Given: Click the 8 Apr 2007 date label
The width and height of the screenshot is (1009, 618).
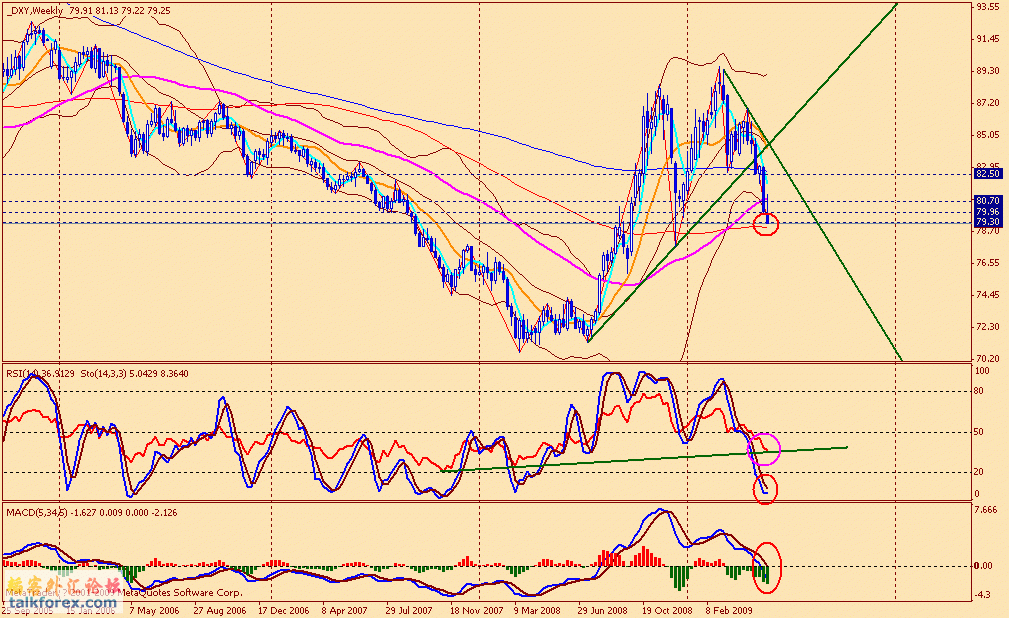Looking at the screenshot, I should pyautogui.click(x=344, y=610).
